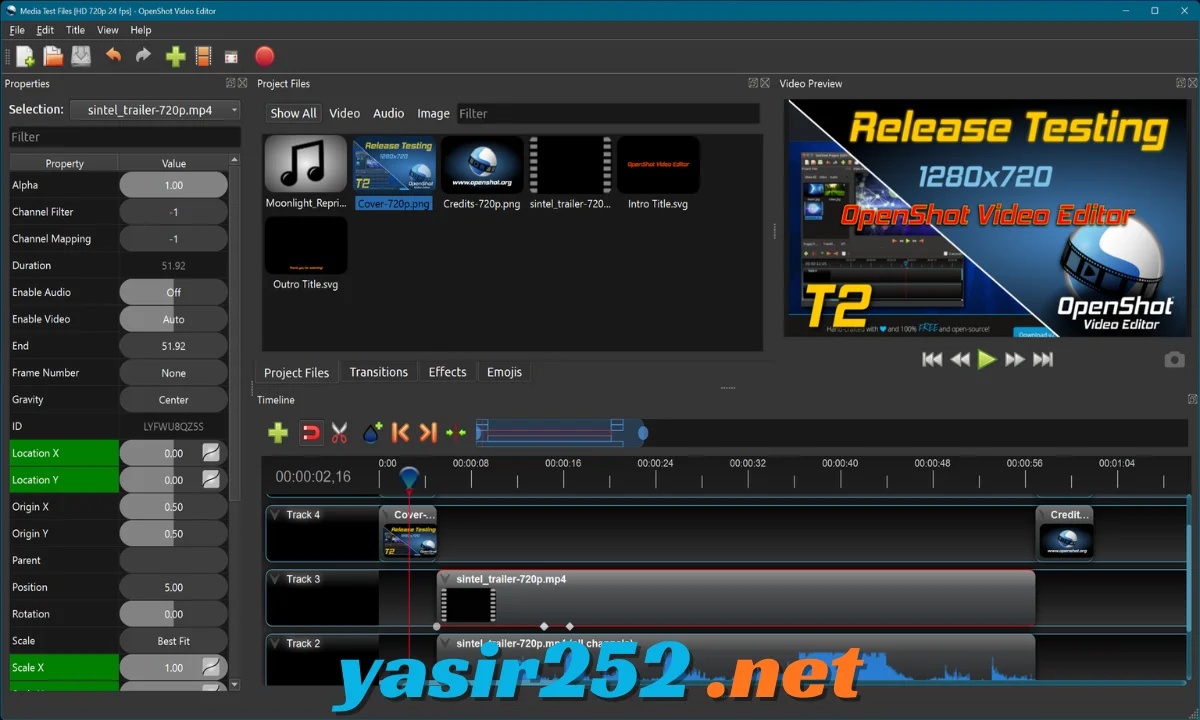Save current frame with camera icon
The image size is (1200, 720).
[x=1175, y=360]
